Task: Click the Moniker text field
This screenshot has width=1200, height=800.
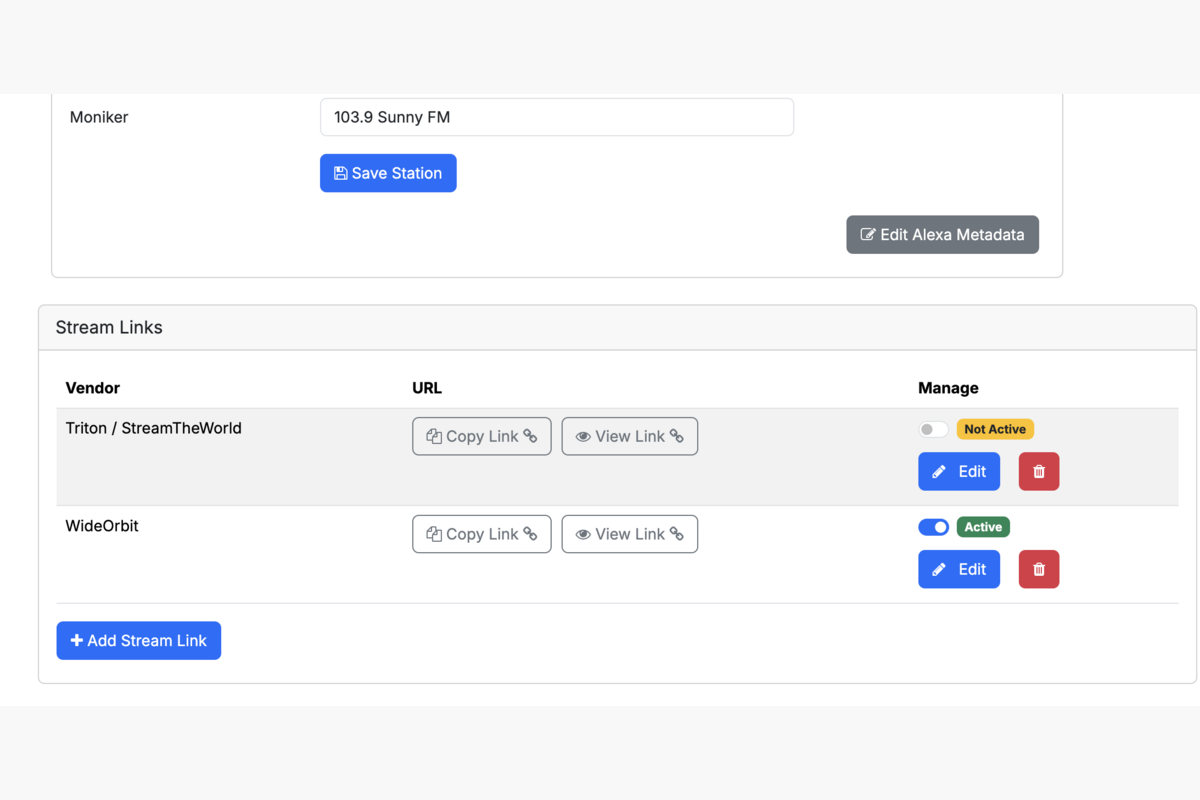Action: 556,117
